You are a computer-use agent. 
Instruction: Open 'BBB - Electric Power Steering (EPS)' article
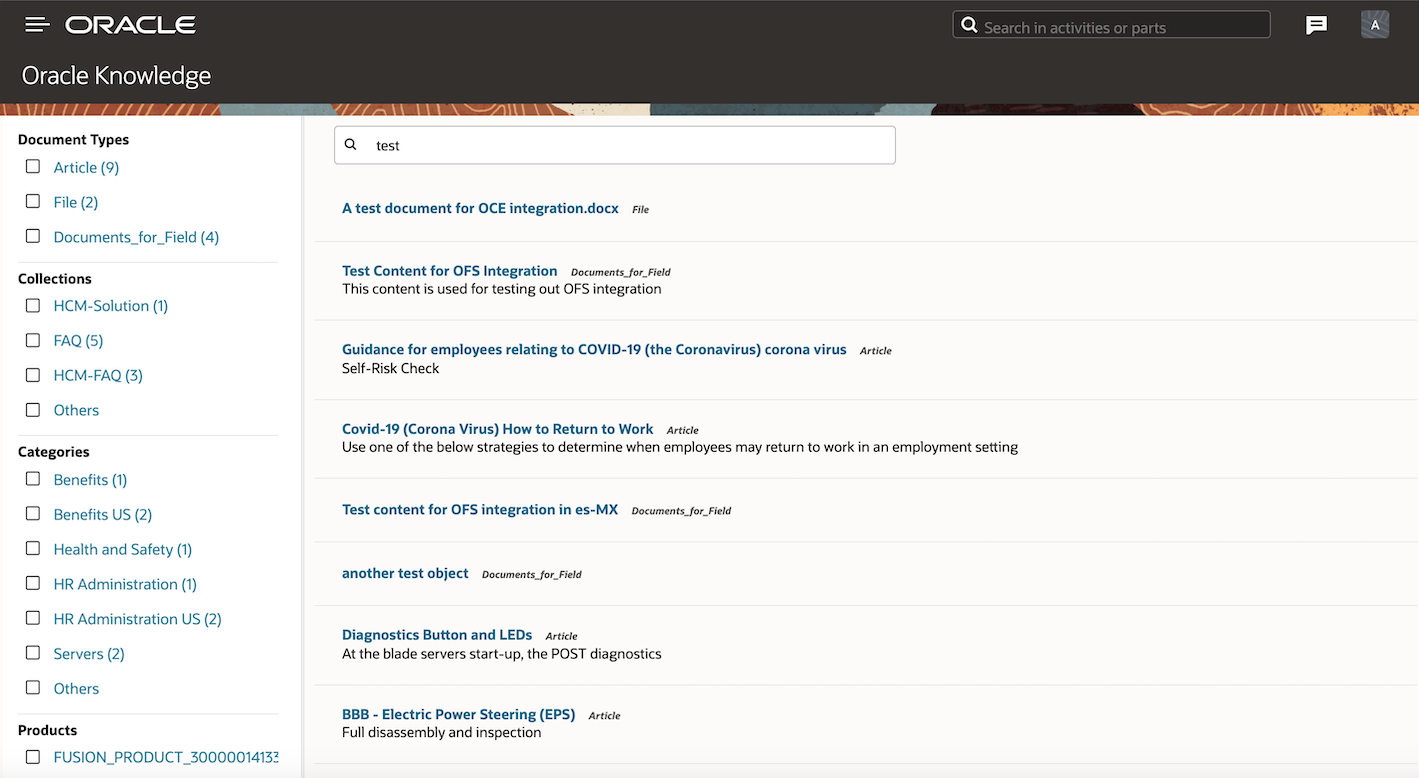point(459,714)
